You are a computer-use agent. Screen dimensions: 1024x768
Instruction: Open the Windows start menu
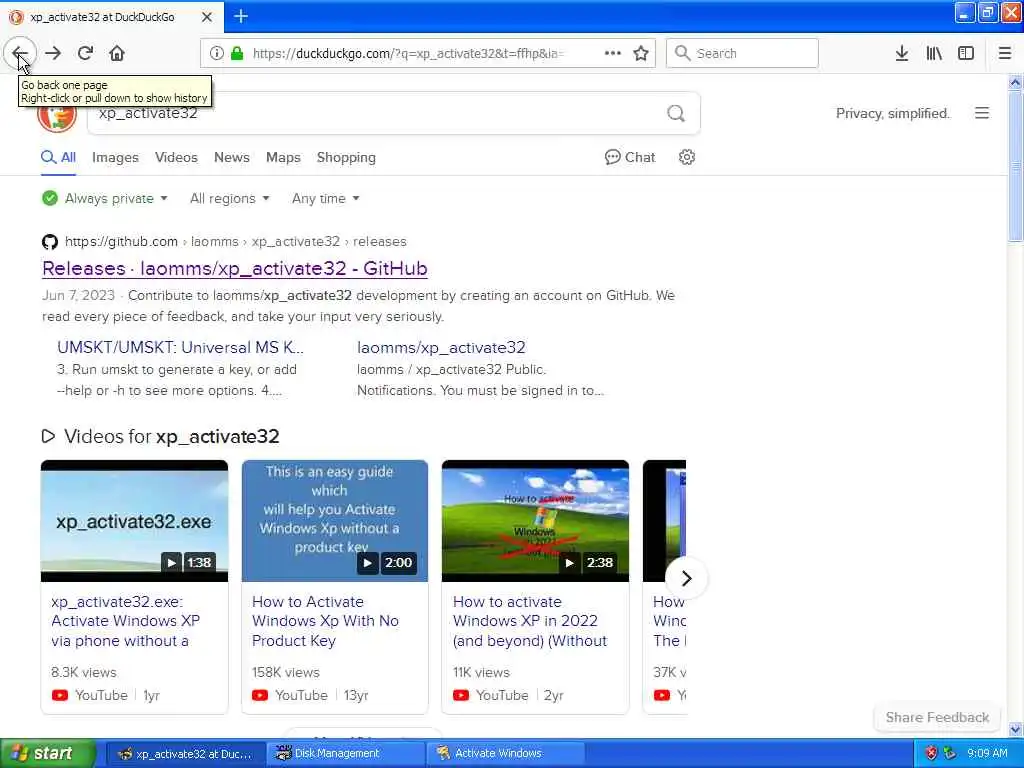click(x=47, y=753)
